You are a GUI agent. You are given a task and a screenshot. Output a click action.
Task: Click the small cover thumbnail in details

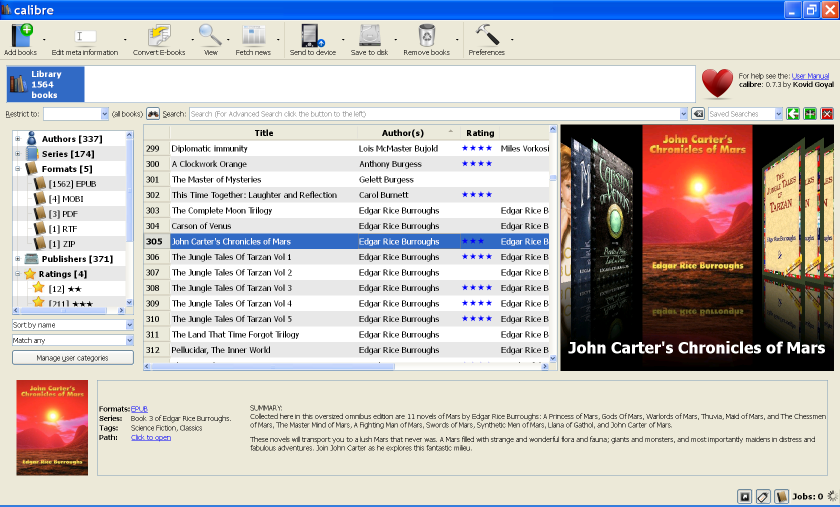(x=52, y=428)
